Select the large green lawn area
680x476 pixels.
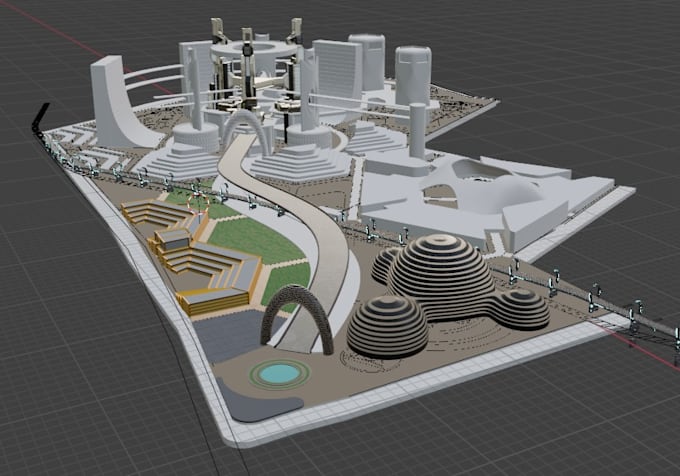[x=256, y=241]
